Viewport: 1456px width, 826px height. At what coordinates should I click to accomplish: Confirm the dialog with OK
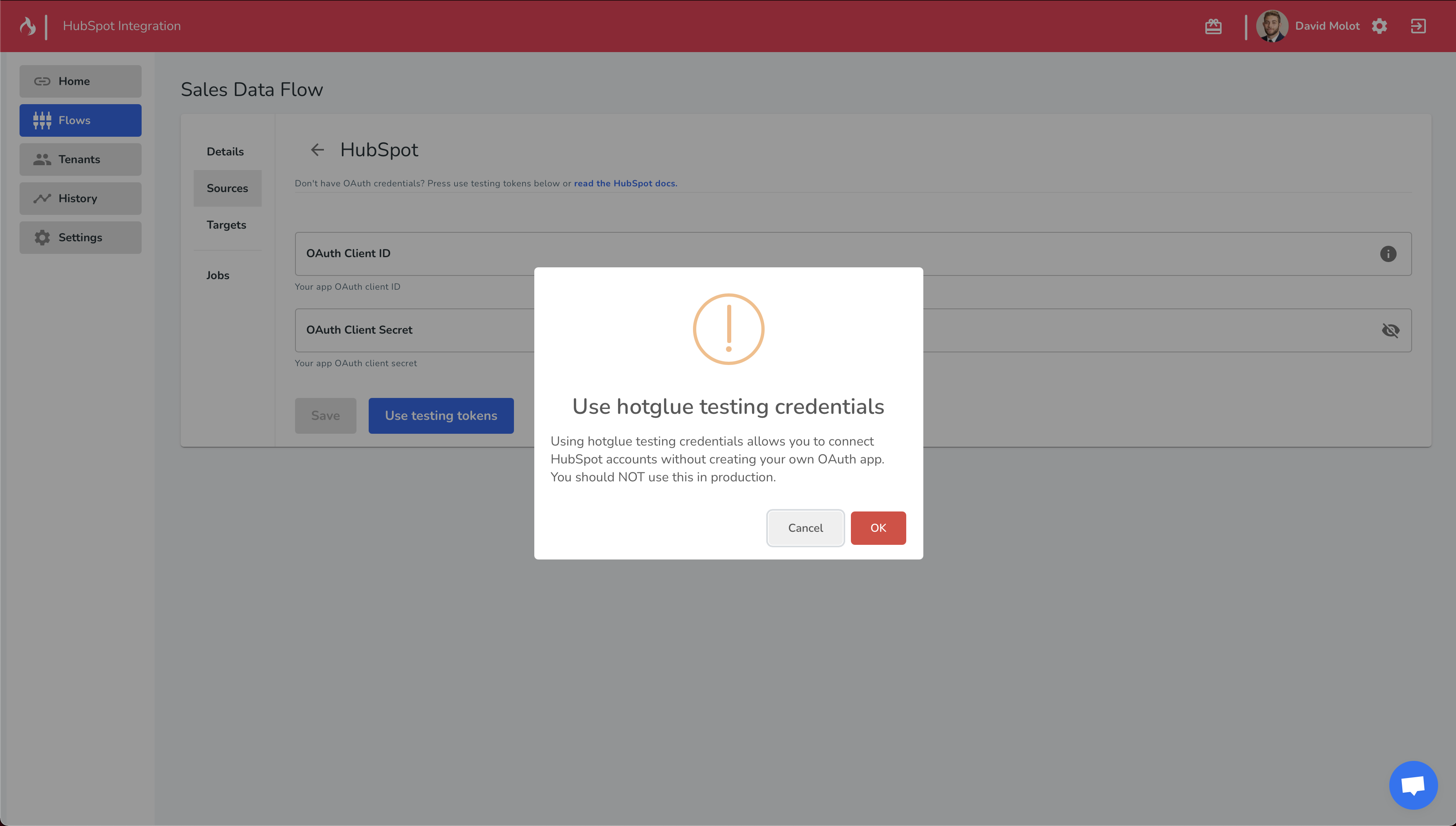tap(878, 528)
